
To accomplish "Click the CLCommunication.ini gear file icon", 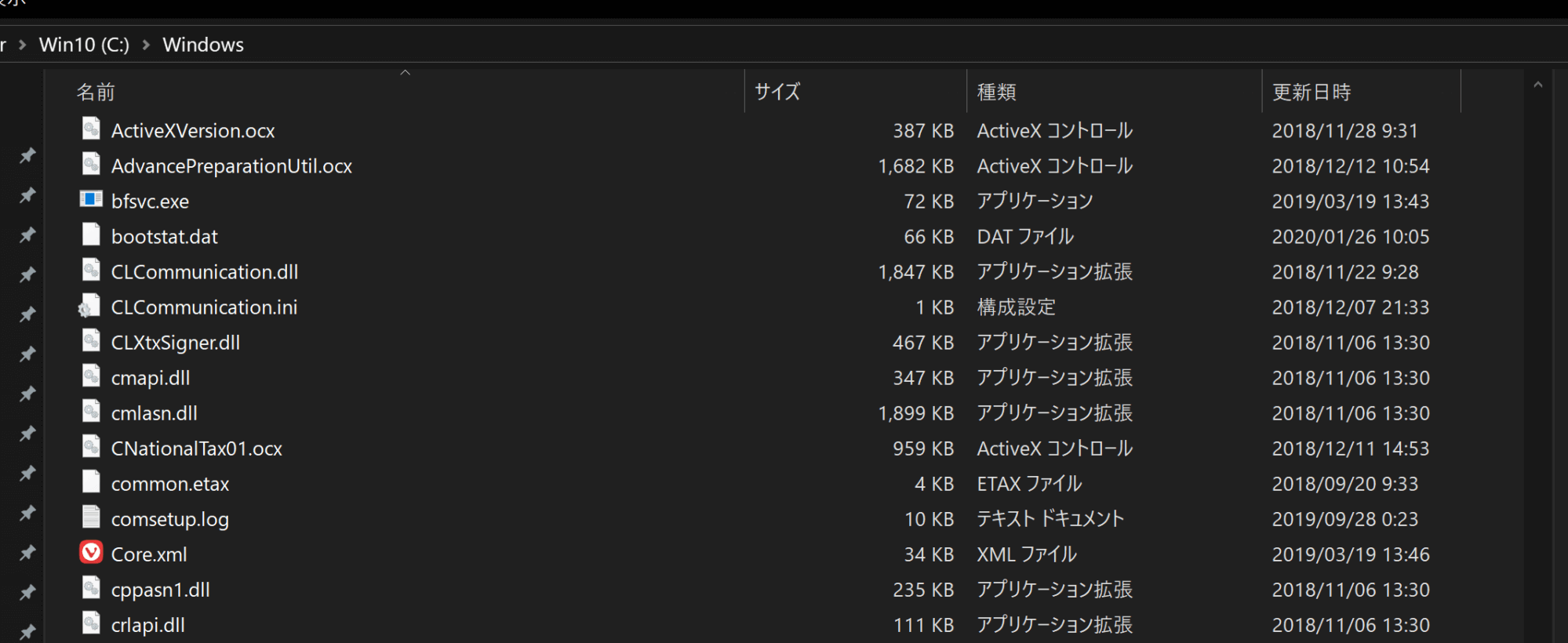I will point(89,306).
